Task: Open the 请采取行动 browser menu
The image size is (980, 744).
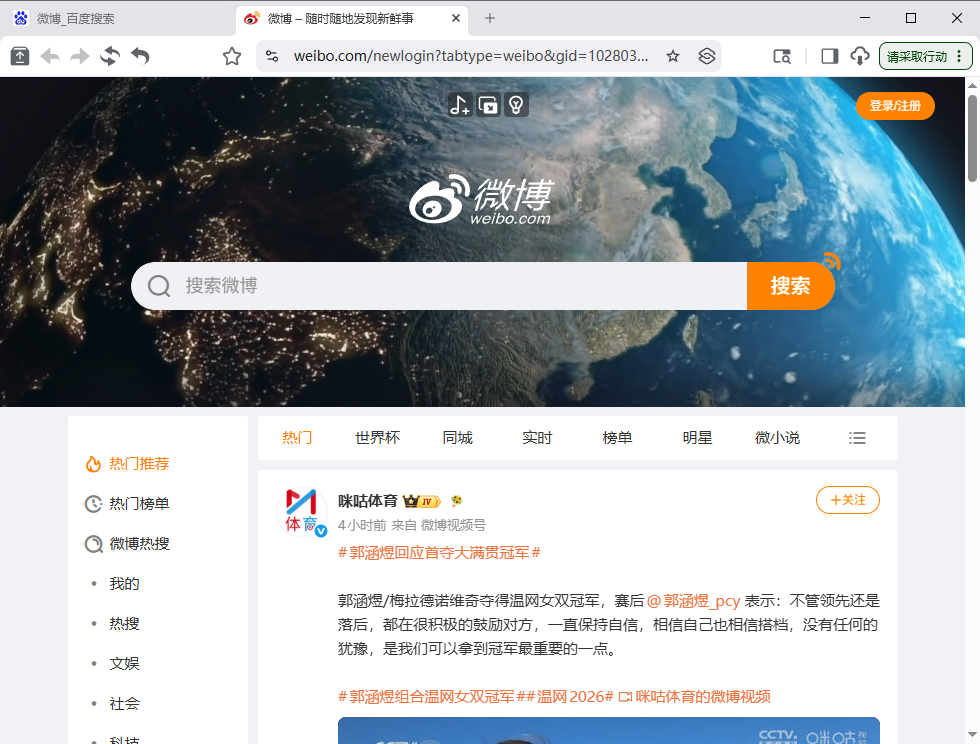Action: 925,56
